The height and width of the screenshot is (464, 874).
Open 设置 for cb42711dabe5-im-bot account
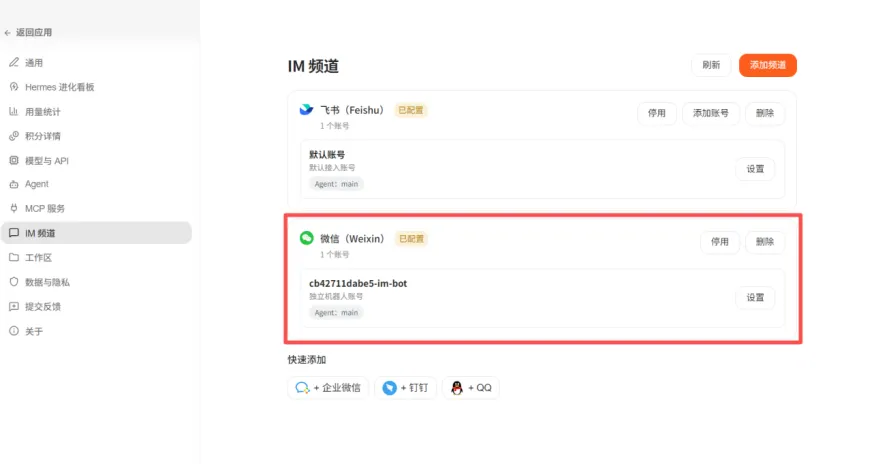pos(755,297)
